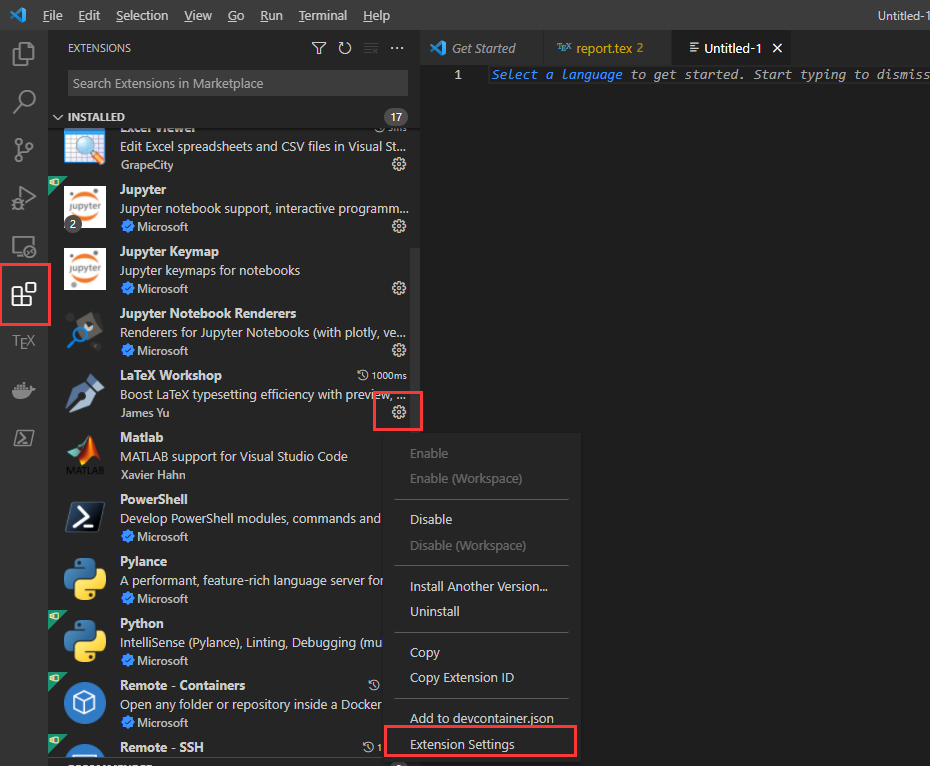Screen dimensions: 930x766
Task: Select the Python extension entry
Action: (x=216, y=641)
